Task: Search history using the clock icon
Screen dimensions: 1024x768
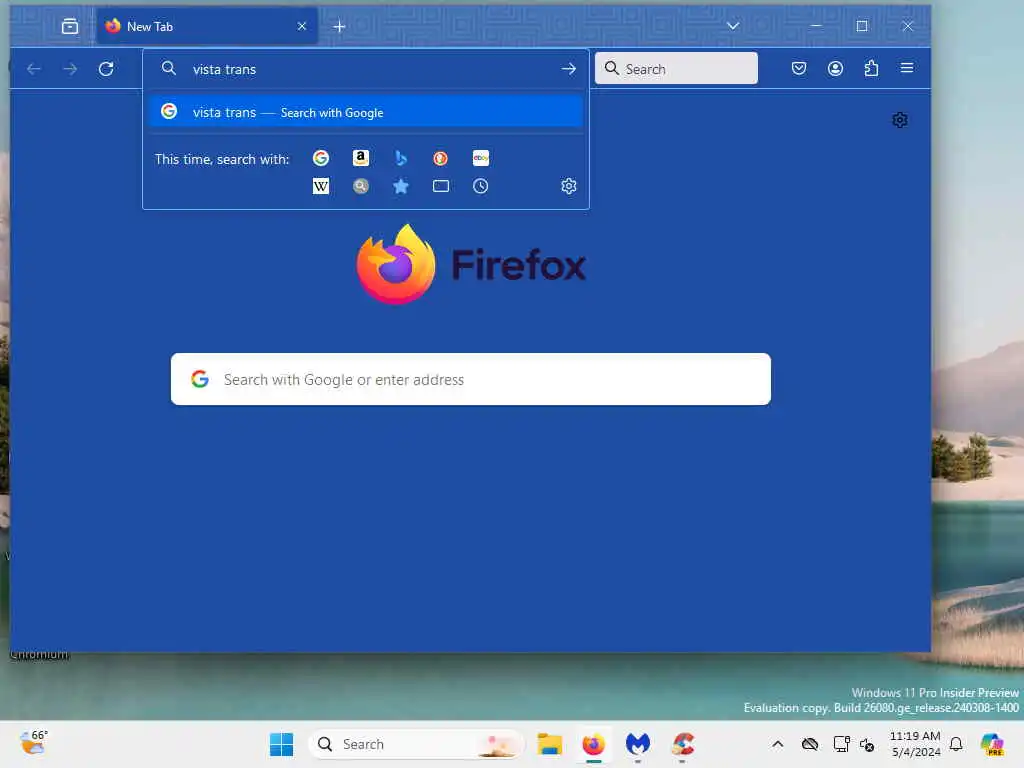Action: (481, 186)
